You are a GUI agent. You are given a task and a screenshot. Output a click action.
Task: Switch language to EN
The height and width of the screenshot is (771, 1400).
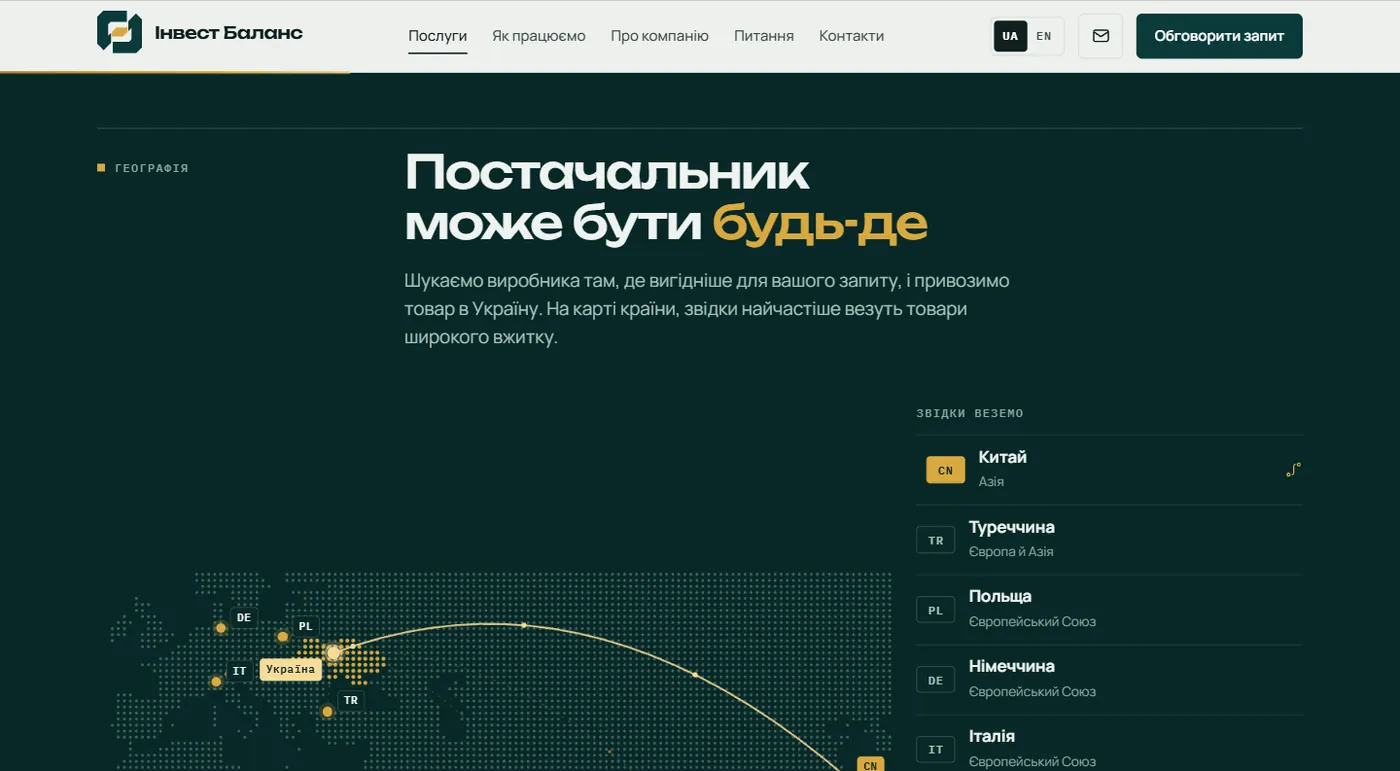pos(1044,36)
